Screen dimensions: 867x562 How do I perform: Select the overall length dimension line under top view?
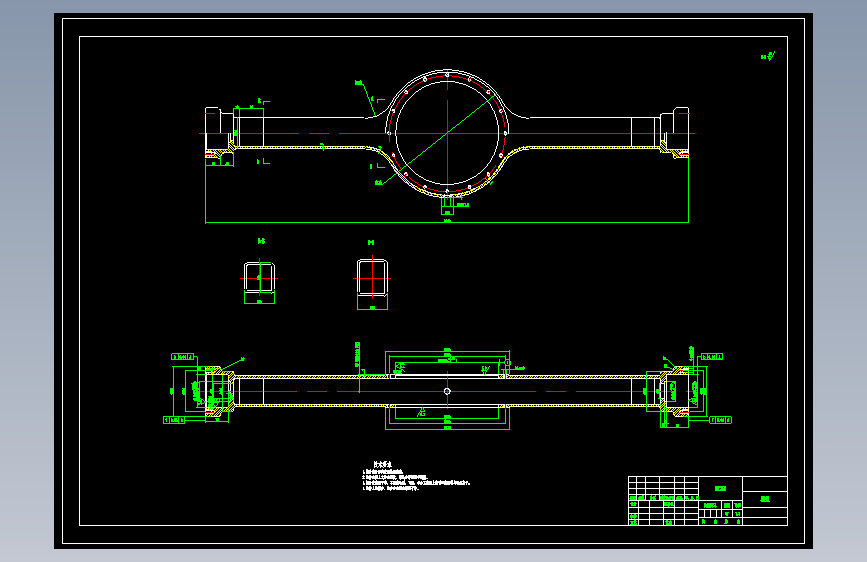pyautogui.click(x=447, y=222)
